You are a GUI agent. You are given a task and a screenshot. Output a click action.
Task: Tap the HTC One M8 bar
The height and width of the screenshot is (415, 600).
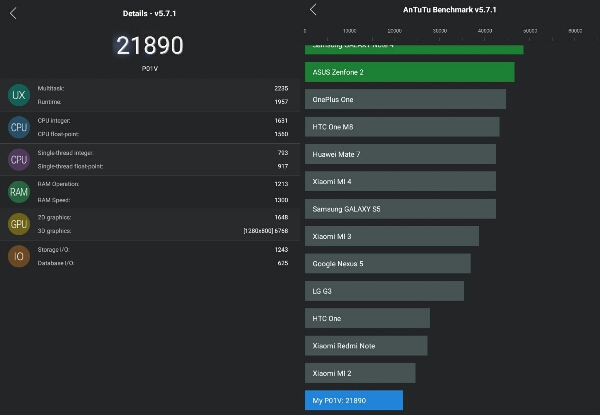402,127
